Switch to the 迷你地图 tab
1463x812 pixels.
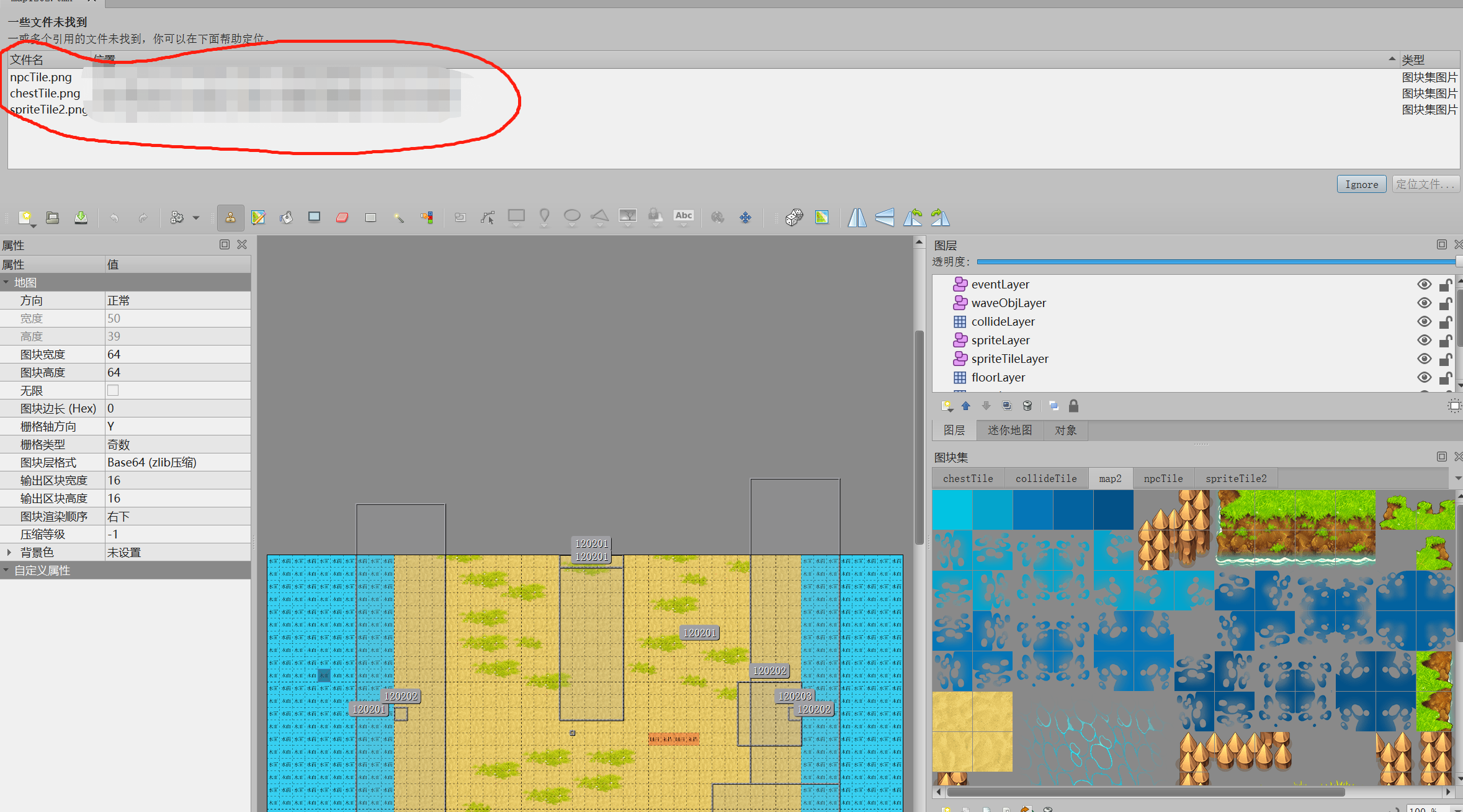(x=1009, y=430)
